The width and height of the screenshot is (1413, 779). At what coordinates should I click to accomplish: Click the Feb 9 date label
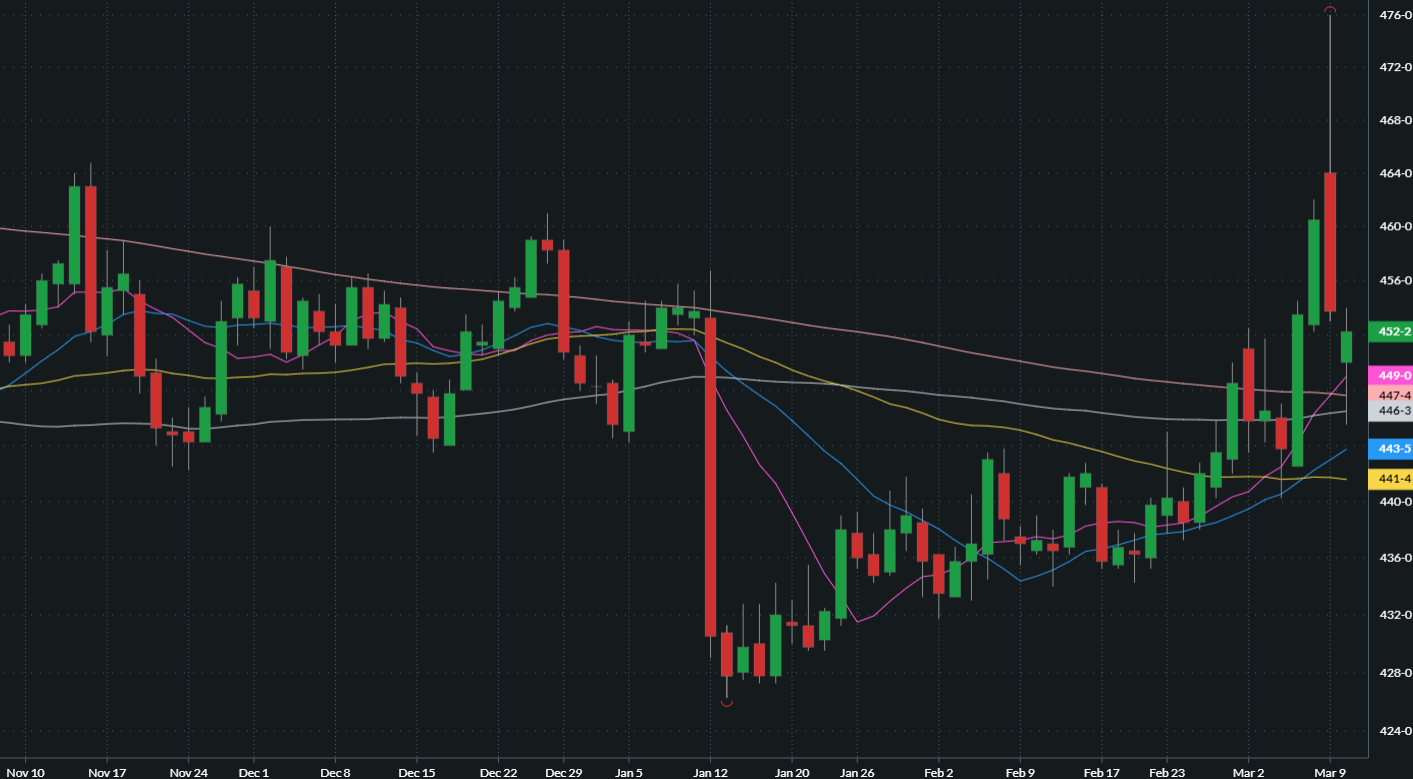click(x=1019, y=773)
